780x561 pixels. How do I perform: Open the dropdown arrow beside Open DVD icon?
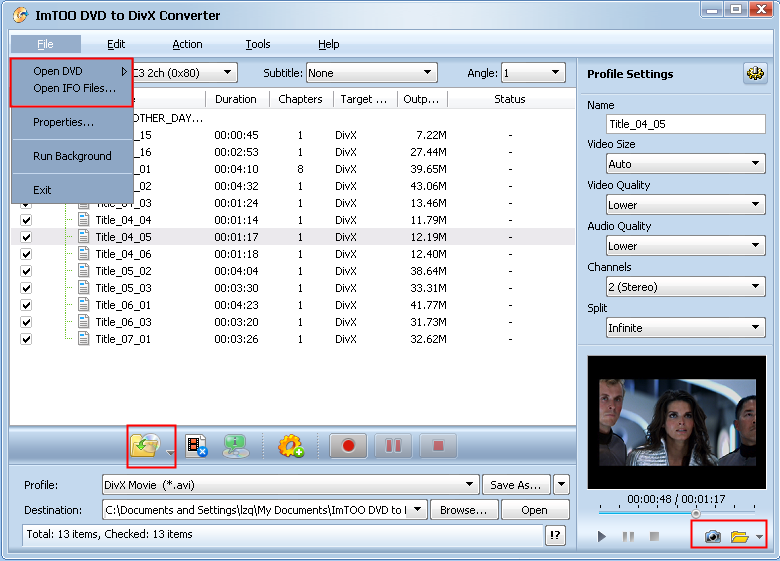coord(170,452)
